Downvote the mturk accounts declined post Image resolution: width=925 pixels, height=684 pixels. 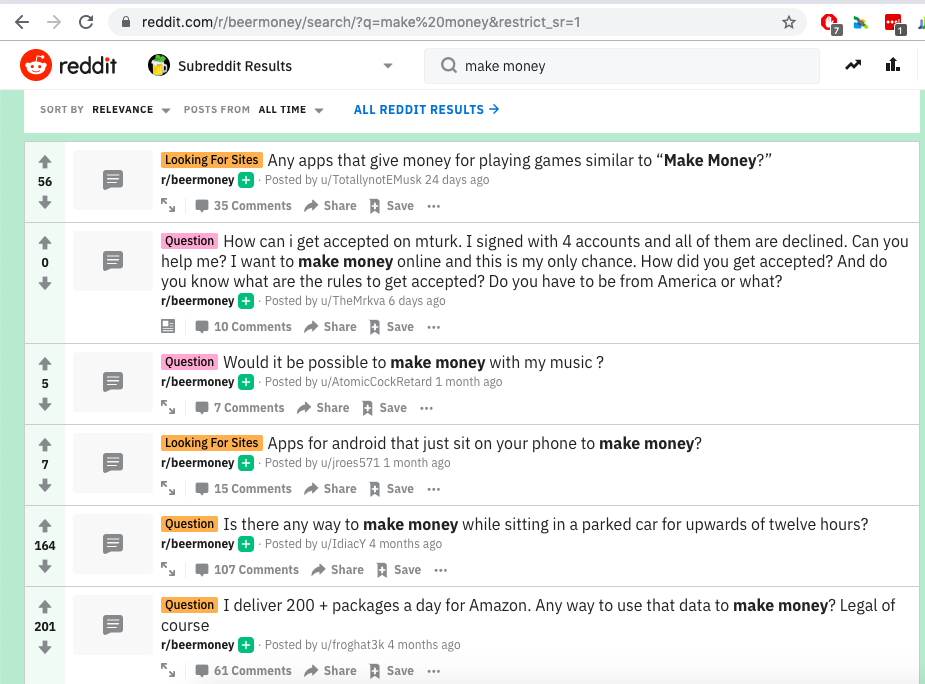click(45, 283)
